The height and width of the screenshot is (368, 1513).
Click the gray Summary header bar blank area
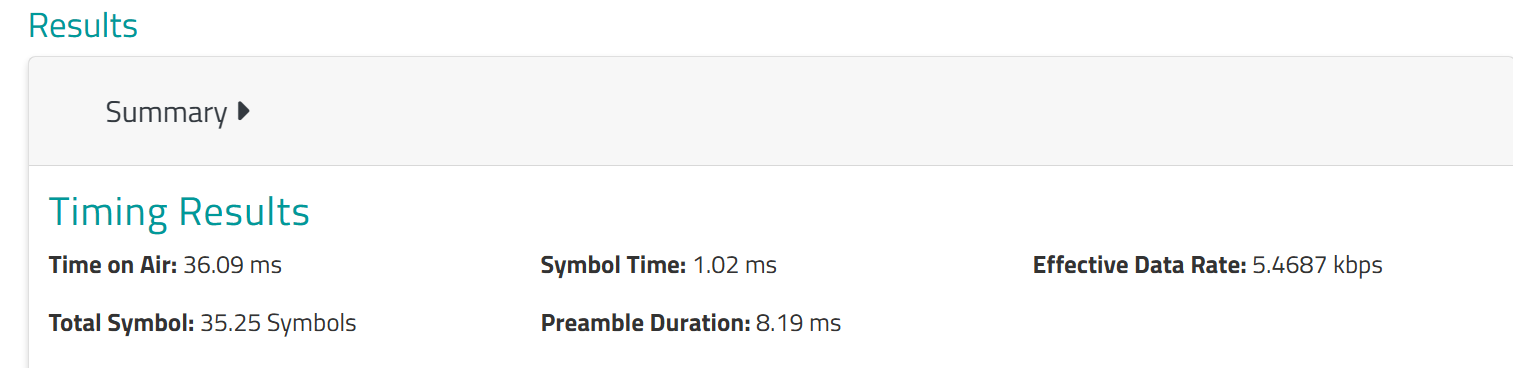coord(880,112)
